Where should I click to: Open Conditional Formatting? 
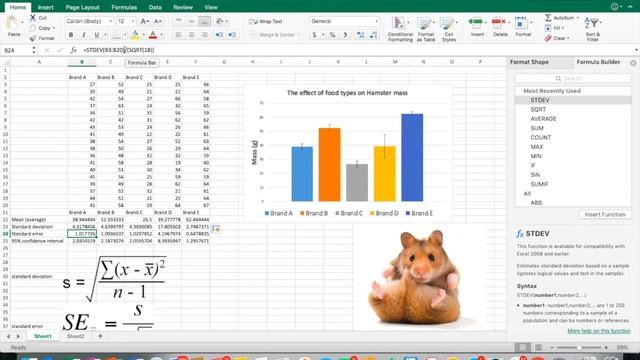[400, 29]
